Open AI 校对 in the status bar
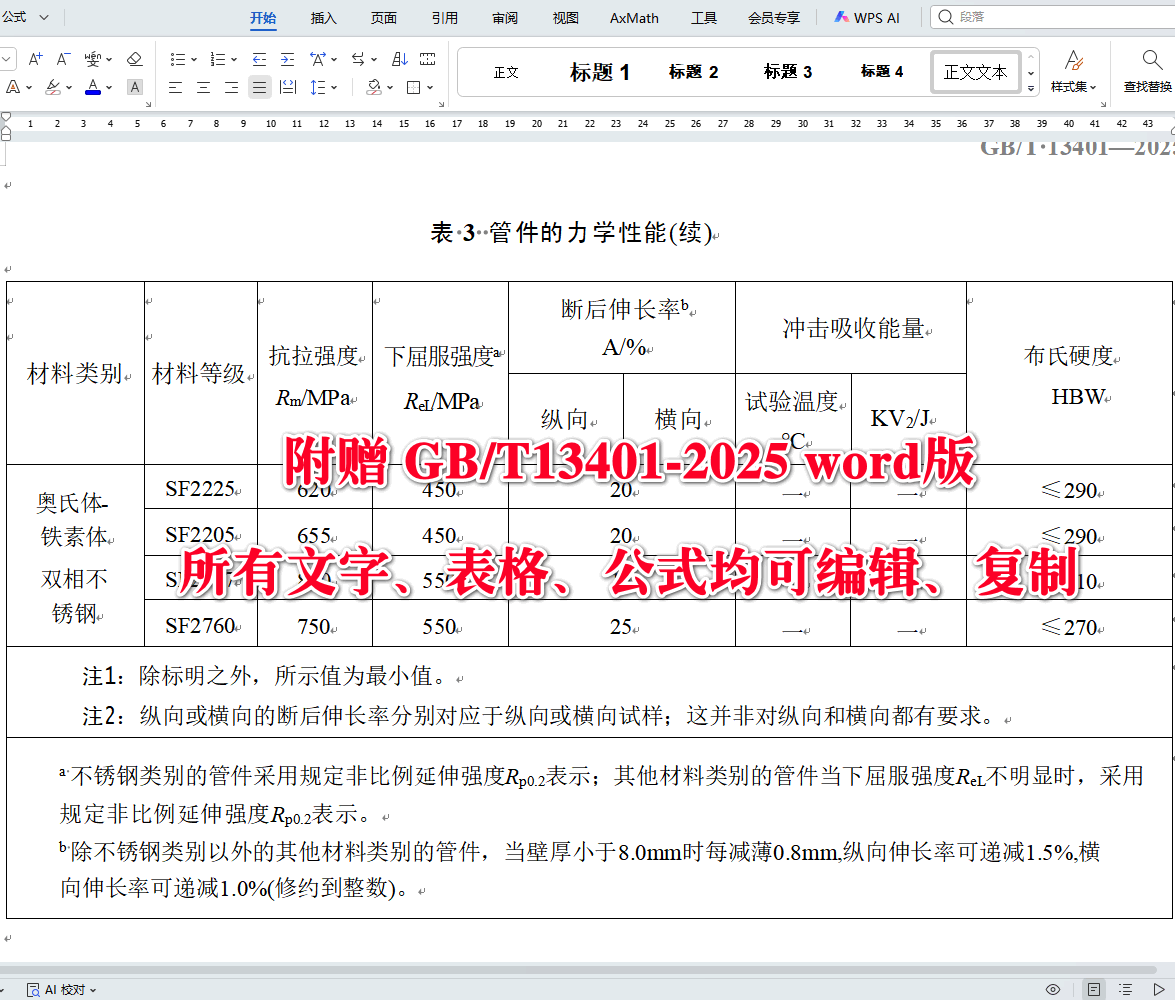 [x=55, y=989]
